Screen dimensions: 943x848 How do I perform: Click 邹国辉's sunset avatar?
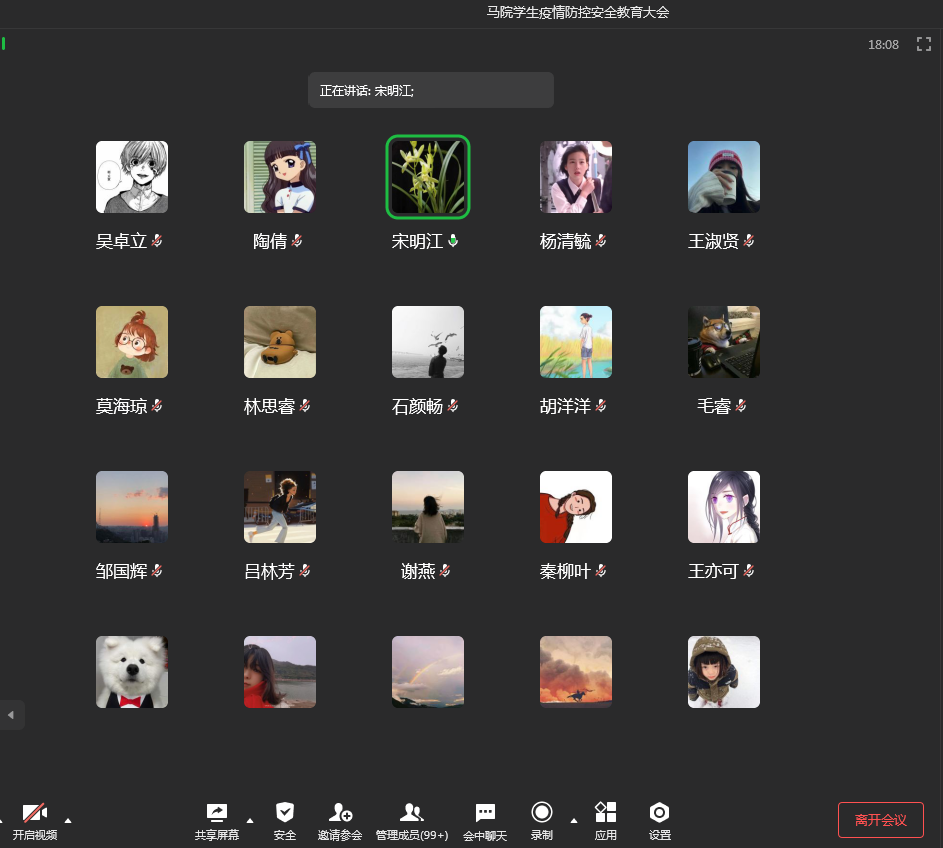(x=132, y=507)
